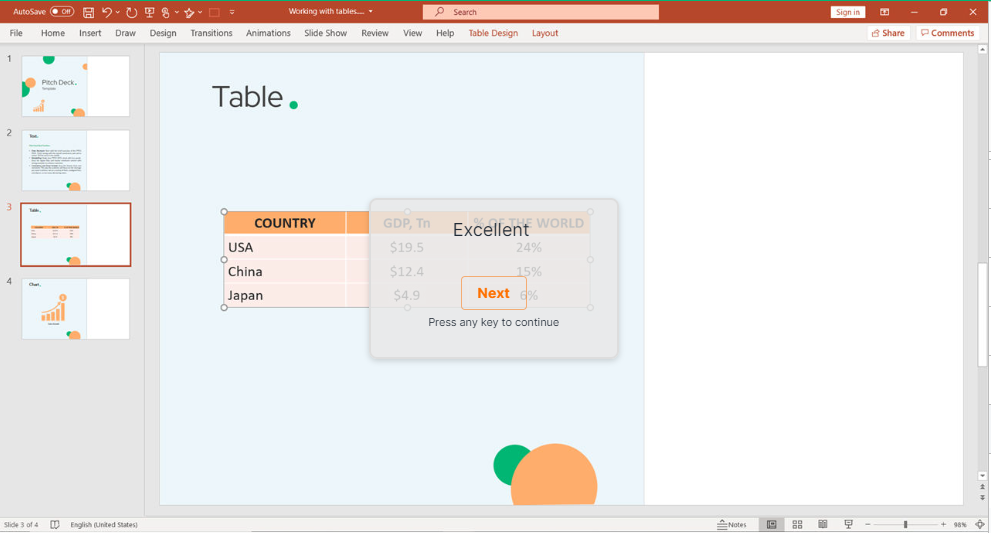Fit slide to current window

click(980, 524)
